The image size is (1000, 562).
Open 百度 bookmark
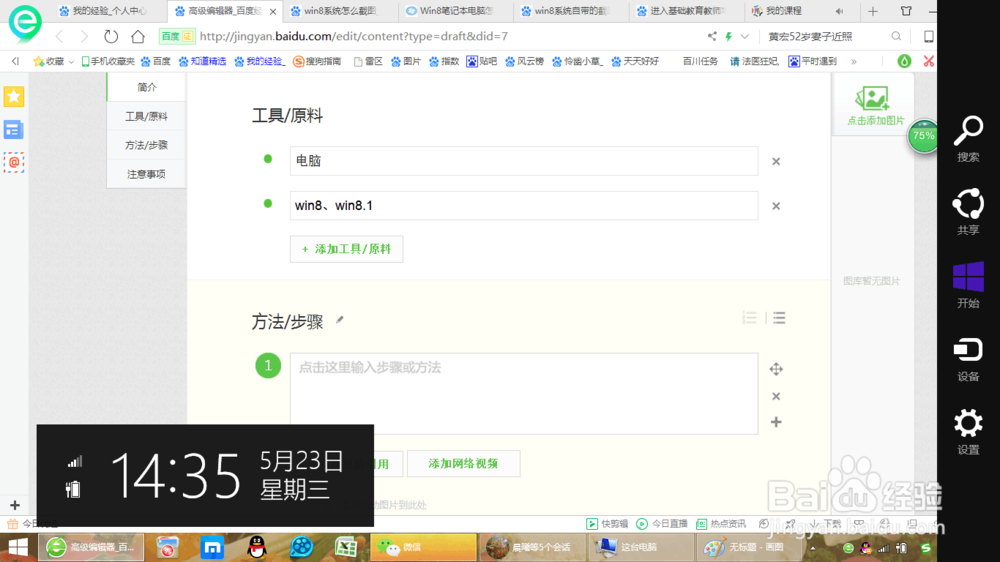click(156, 61)
